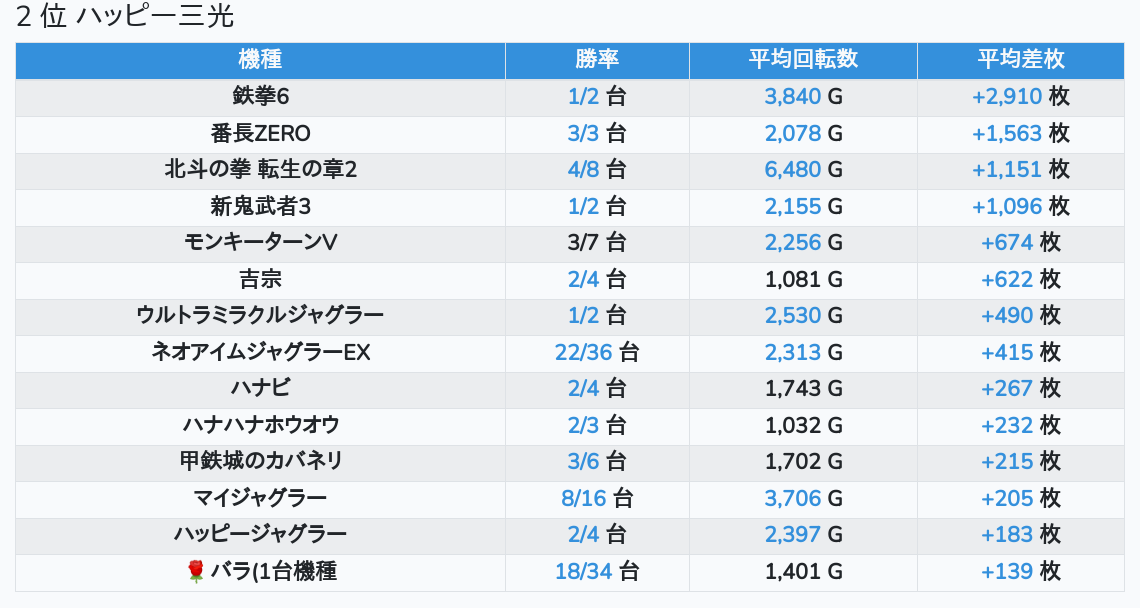Image resolution: width=1140 pixels, height=608 pixels.
Task: Select ウルトラミラクルジャグラー machine name
Action: pyautogui.click(x=260, y=316)
